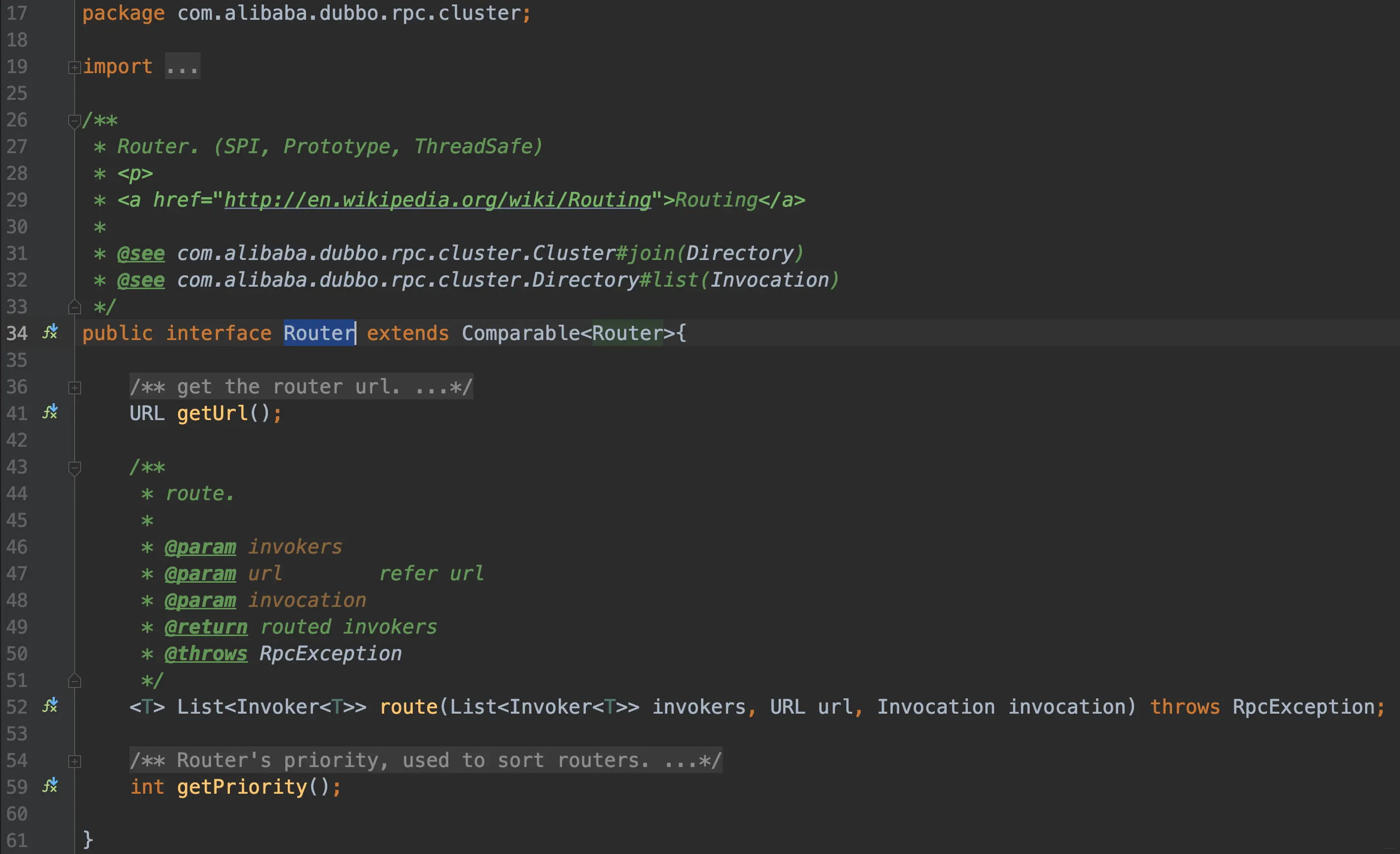Expand folded Router's priority comment marker
Screen dimensions: 1400x854
coord(74,762)
